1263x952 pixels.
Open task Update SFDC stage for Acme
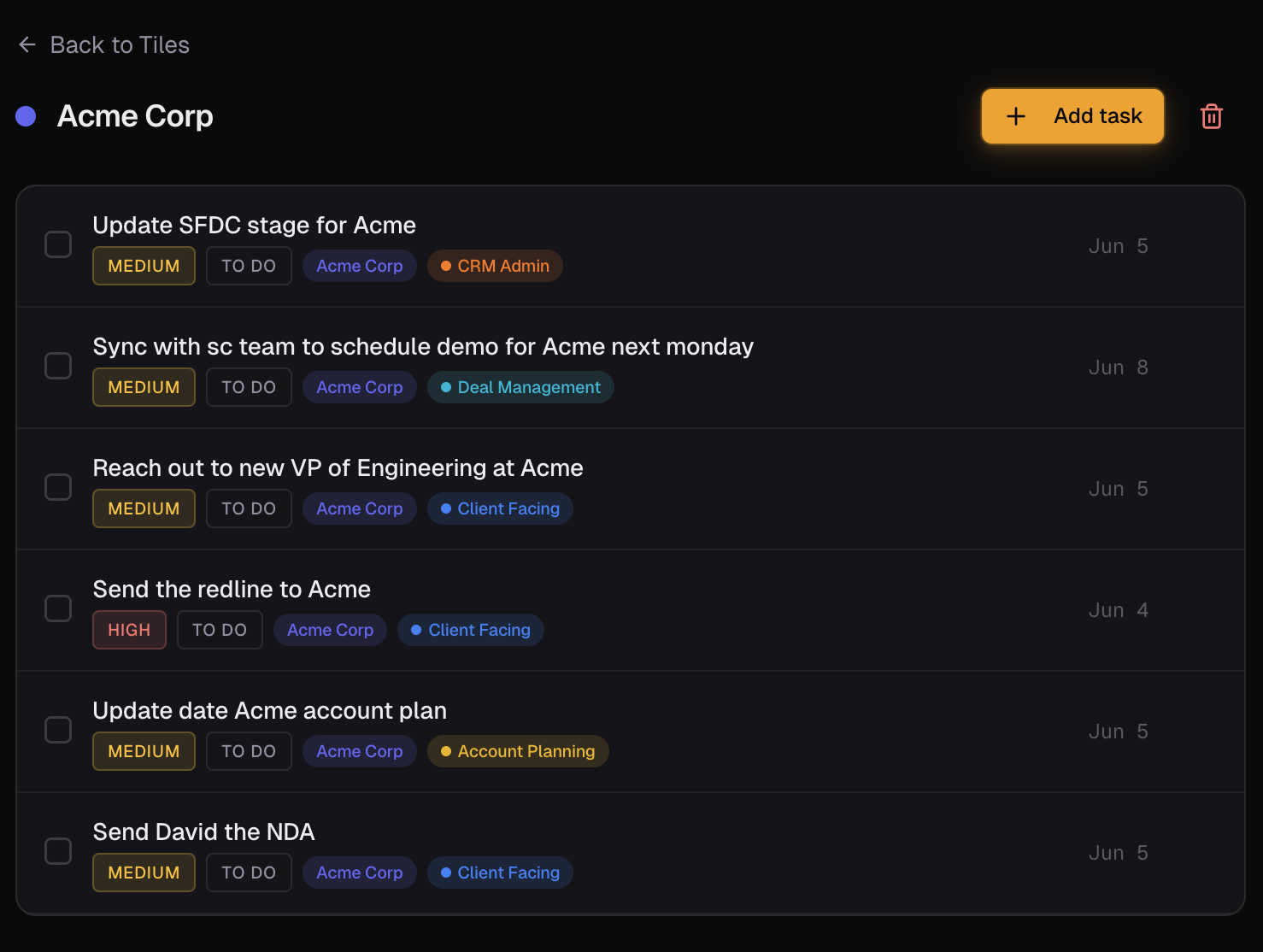[254, 225]
